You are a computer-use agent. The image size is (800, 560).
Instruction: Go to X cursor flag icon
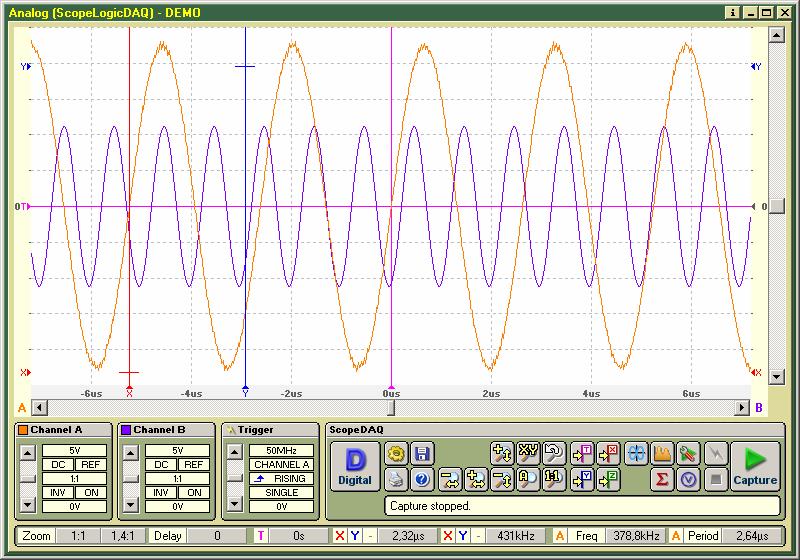point(608,453)
